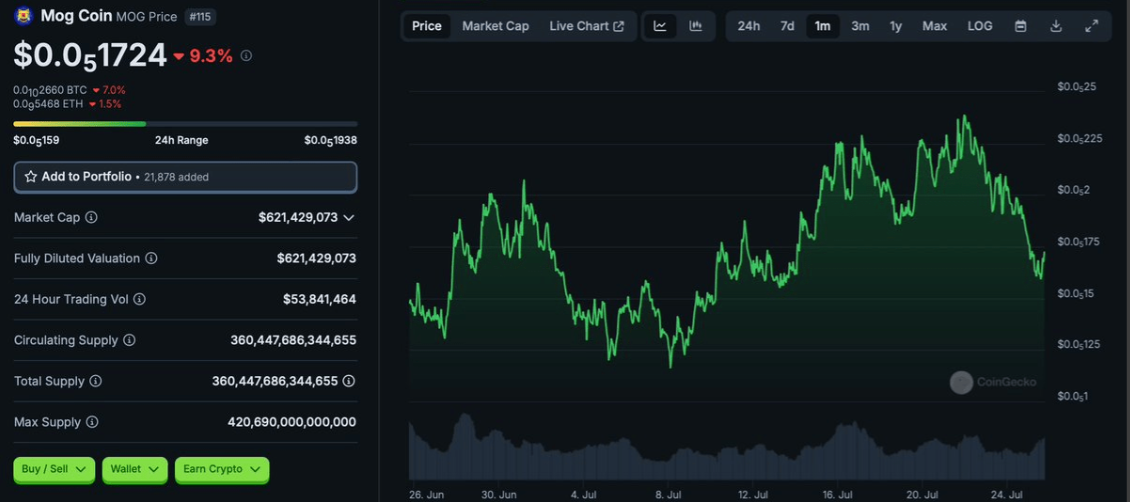Expand the Market Cap value chevron
The image size is (1130, 502).
coord(349,217)
